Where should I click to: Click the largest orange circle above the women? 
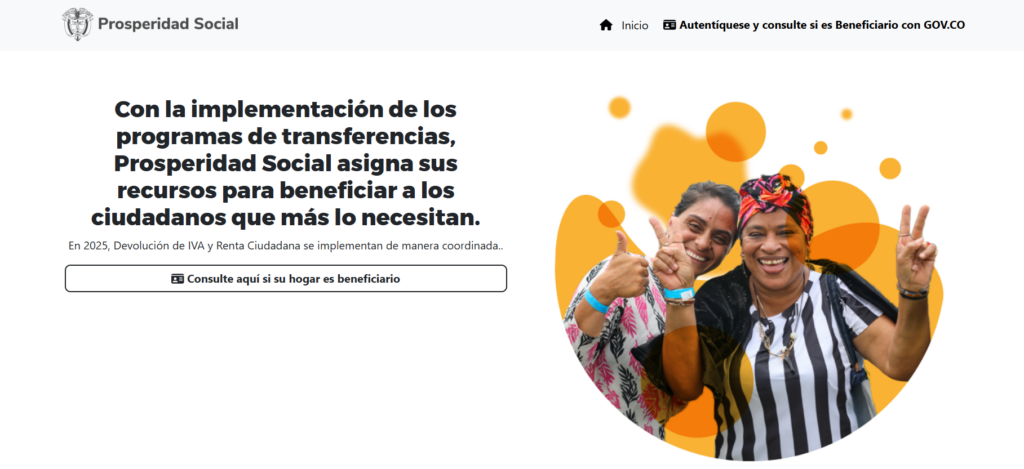pyautogui.click(x=735, y=131)
